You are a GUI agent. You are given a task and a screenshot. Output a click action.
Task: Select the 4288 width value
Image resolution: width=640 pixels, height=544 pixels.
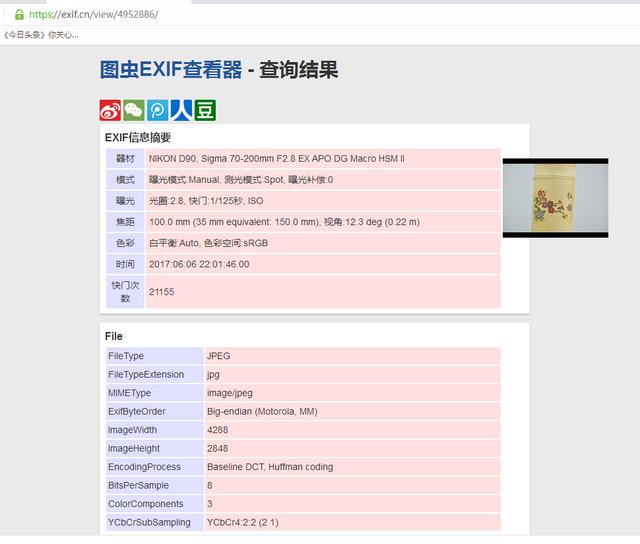(353, 430)
